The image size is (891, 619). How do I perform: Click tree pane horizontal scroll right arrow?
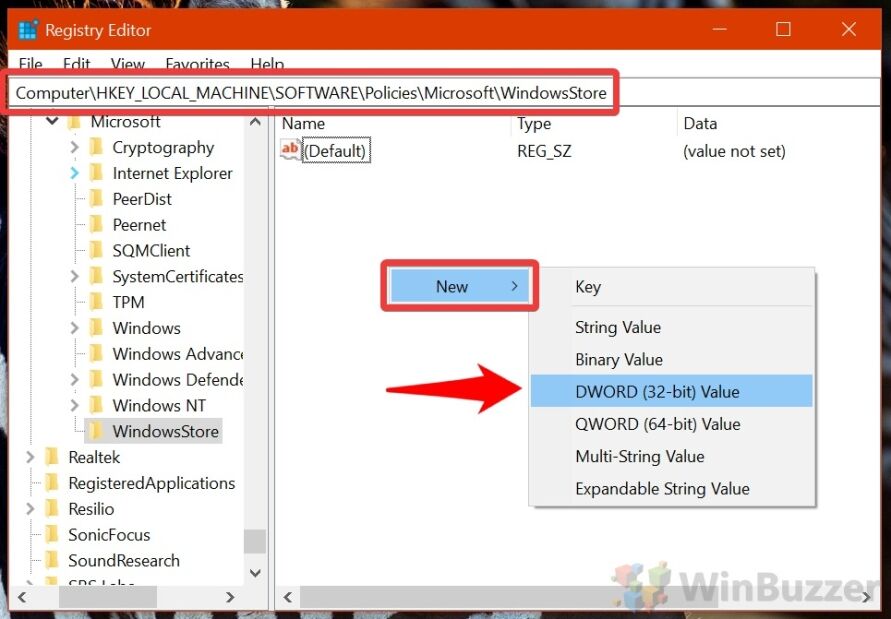click(230, 597)
